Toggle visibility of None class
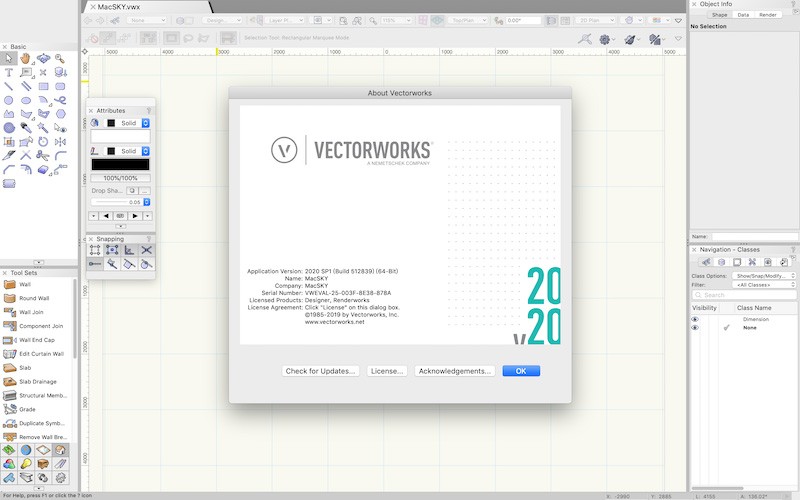Screen dimensions: 800x500 coord(694,328)
